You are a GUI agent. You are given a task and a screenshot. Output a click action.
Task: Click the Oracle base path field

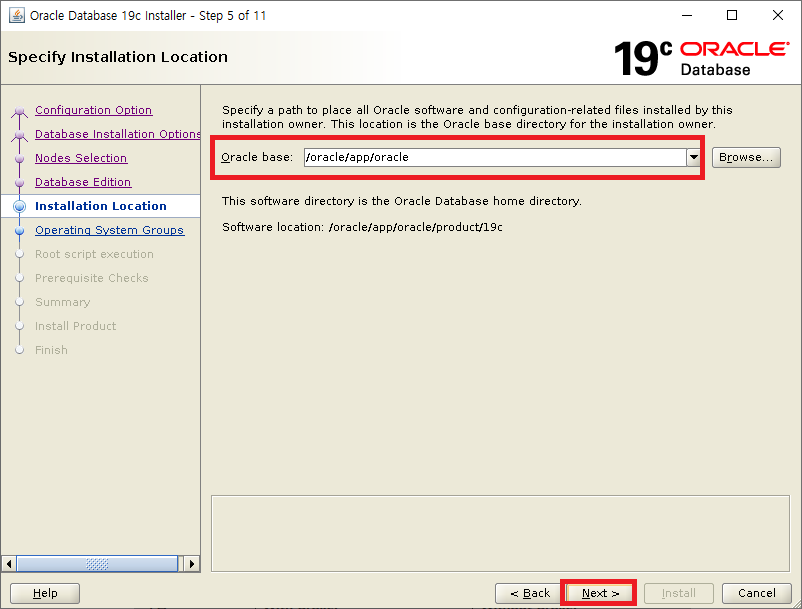pyautogui.click(x=495, y=157)
